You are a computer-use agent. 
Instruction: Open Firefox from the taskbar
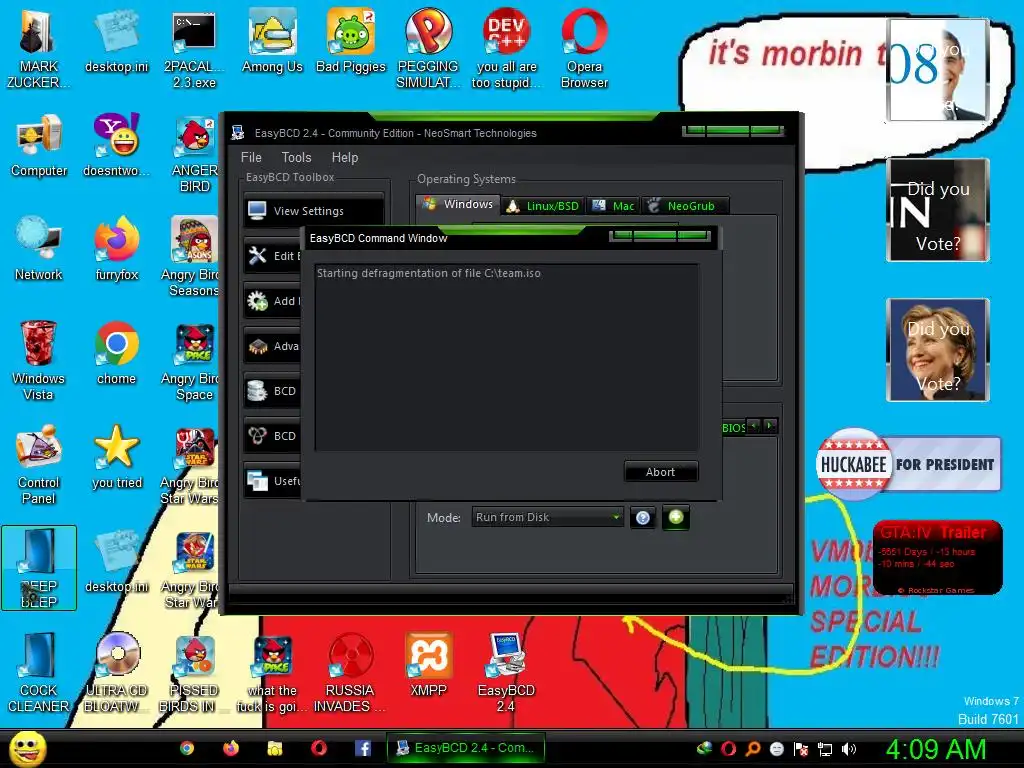click(x=231, y=748)
